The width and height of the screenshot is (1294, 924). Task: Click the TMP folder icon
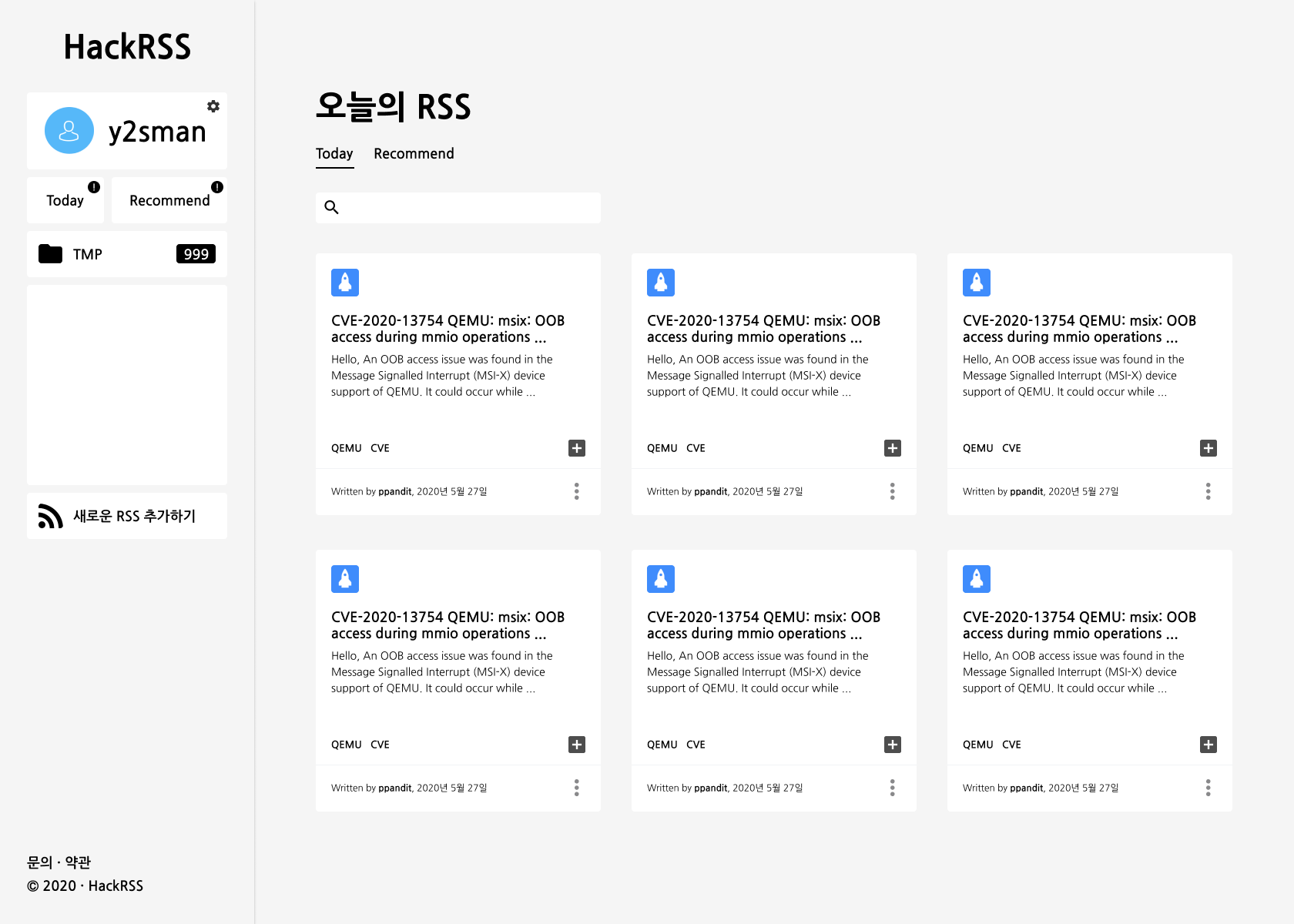pos(50,254)
